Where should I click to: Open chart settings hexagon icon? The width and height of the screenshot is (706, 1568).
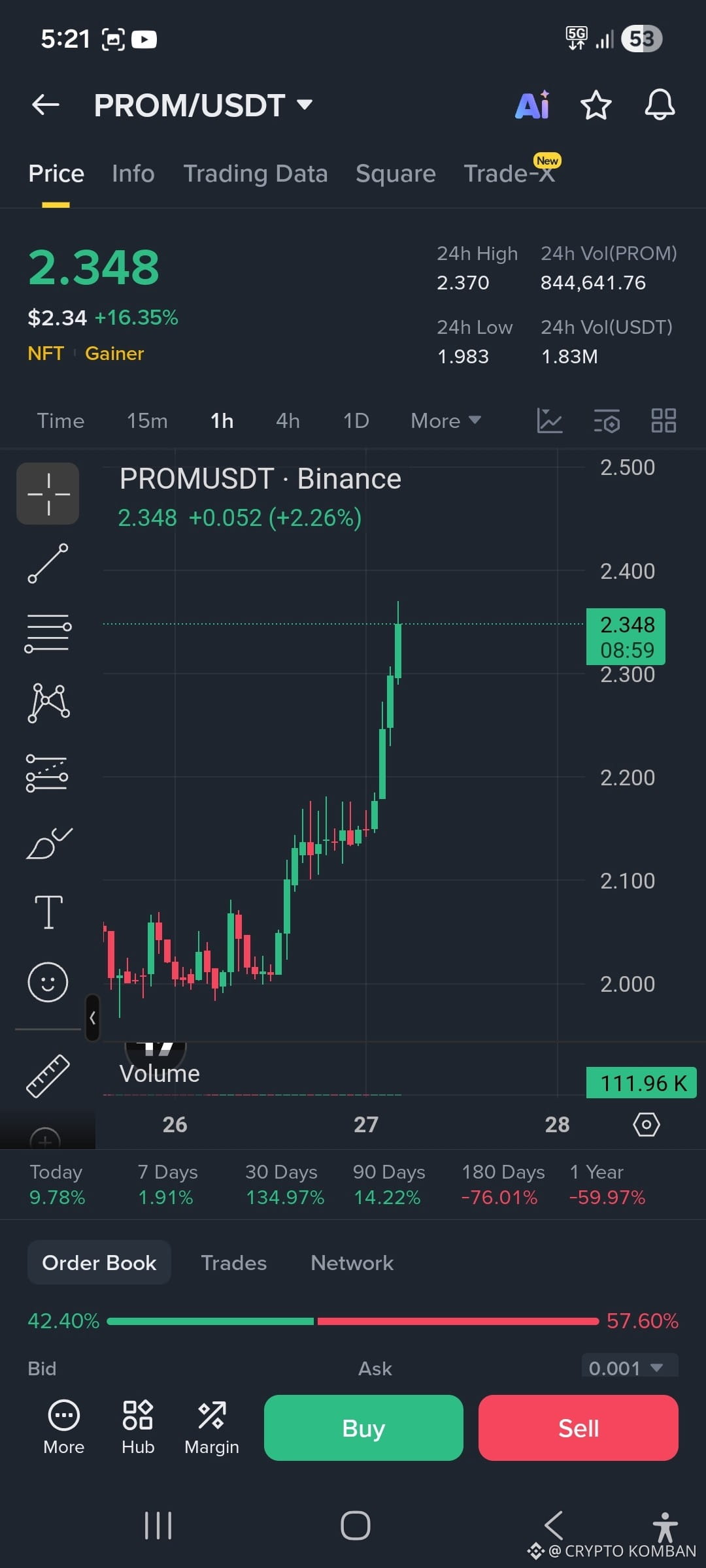click(647, 1124)
